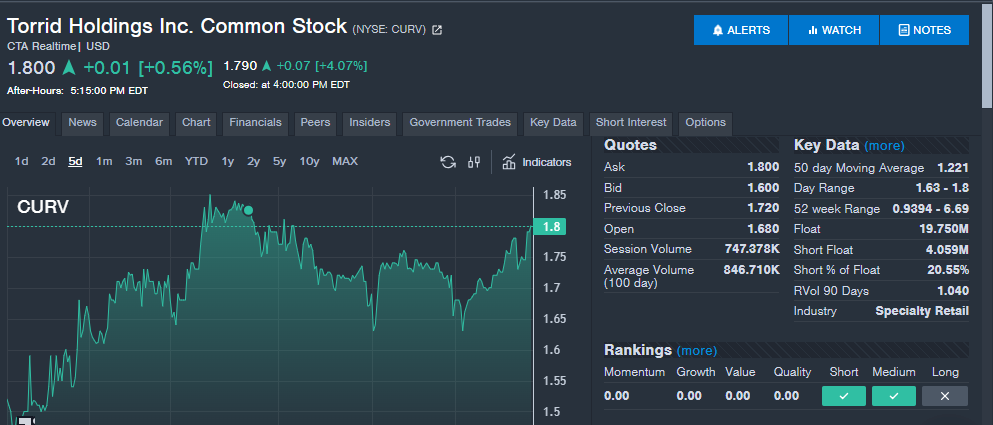Add the stock via the WATCH button

(x=834, y=30)
